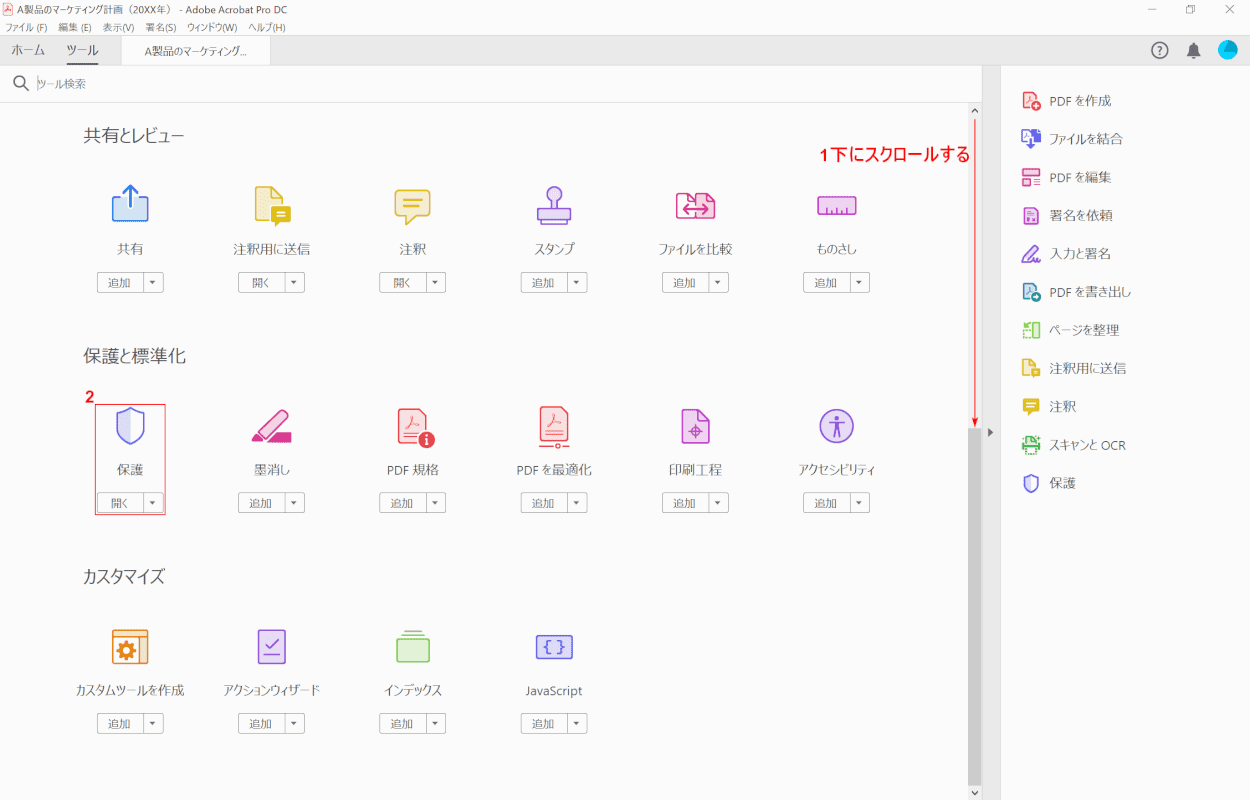Click the 追加 button under 印刷工程
Viewport: 1250px width, 800px height.
(685, 503)
